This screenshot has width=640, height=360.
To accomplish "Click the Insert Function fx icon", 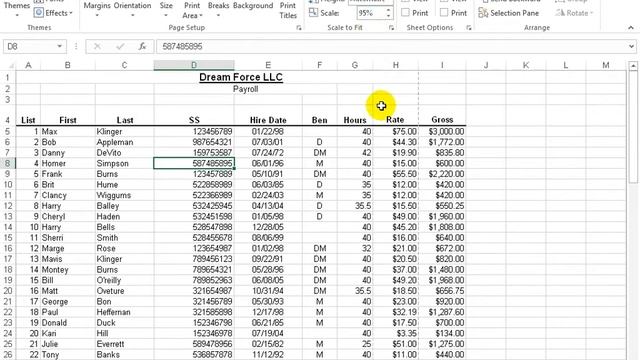I will [x=142, y=47].
